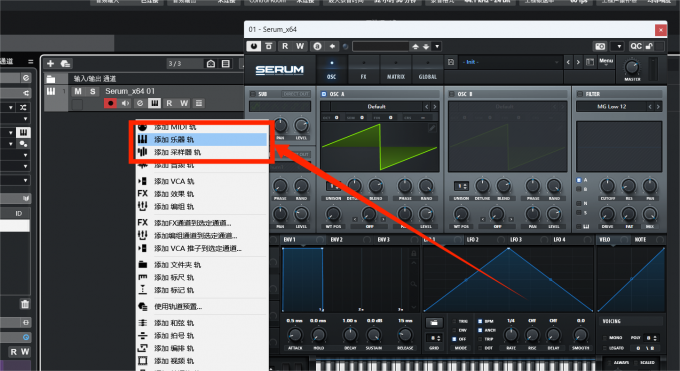Screen dimensions: 680x371
Task: Click the Serum logo
Action: click(280, 70)
